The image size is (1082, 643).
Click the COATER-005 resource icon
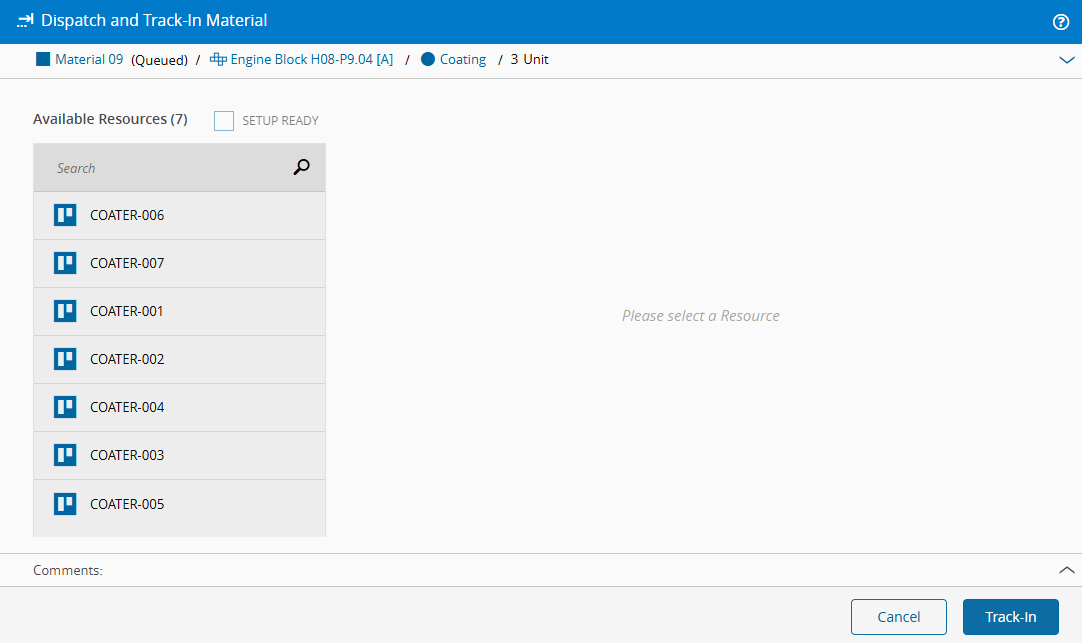[65, 504]
